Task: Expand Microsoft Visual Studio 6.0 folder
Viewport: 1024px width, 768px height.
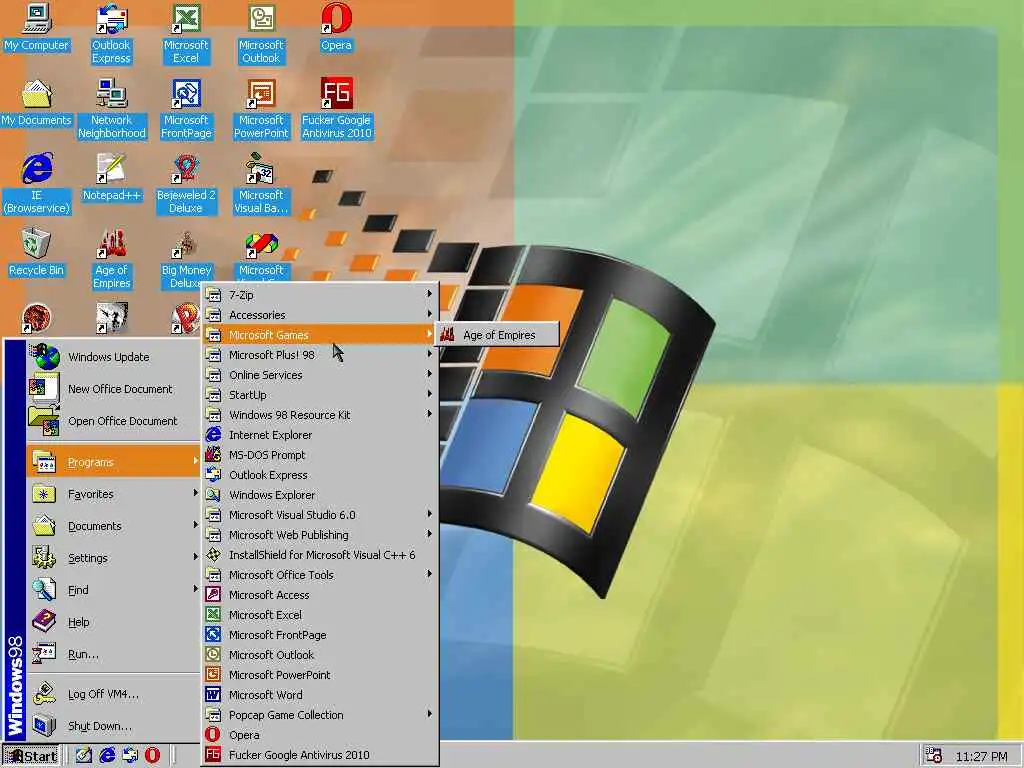Action: coord(320,515)
